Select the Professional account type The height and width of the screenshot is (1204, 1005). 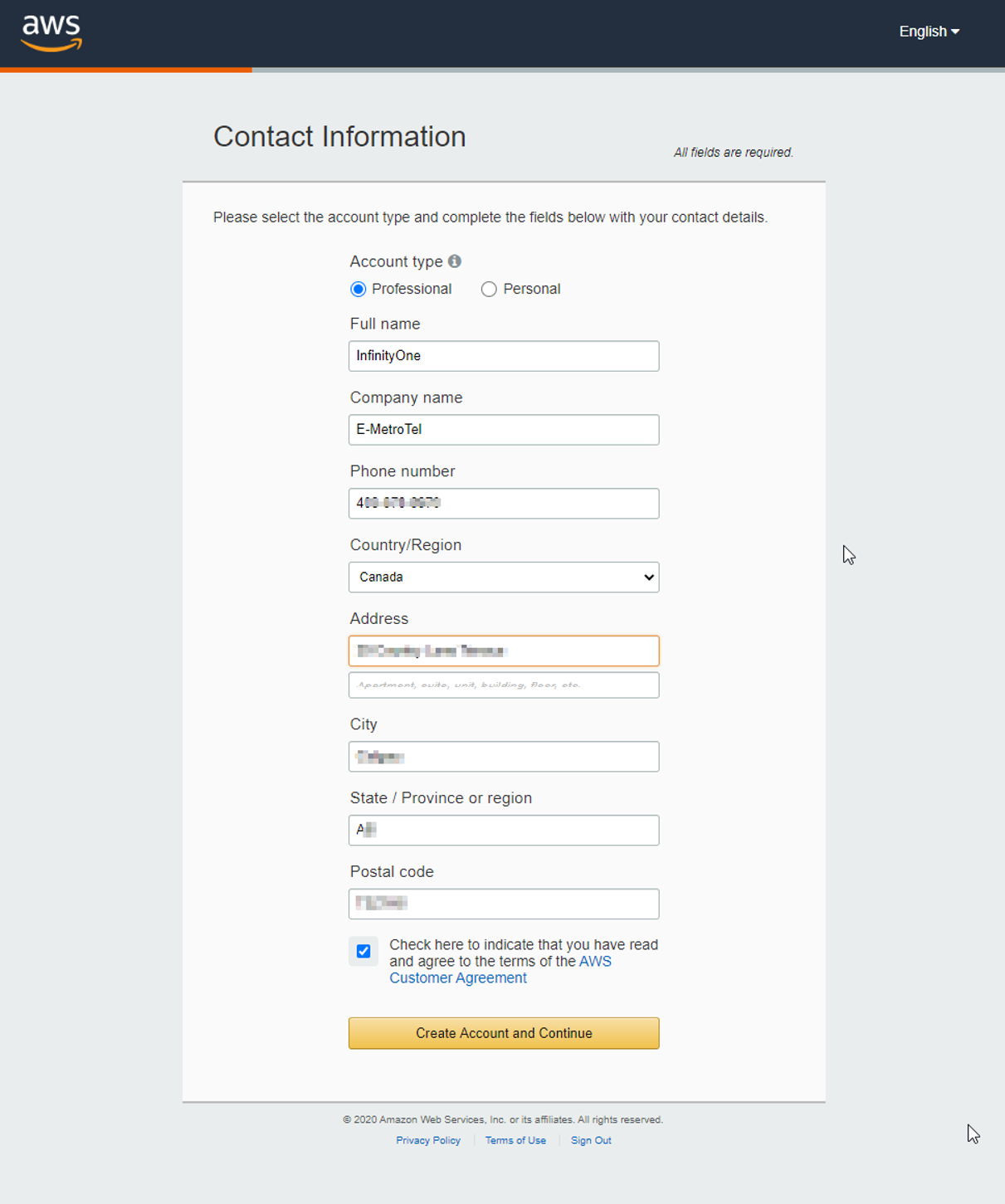(x=359, y=289)
